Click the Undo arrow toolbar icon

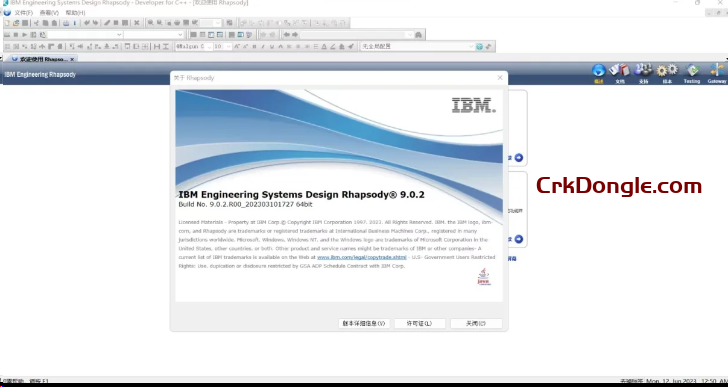click(86, 23)
